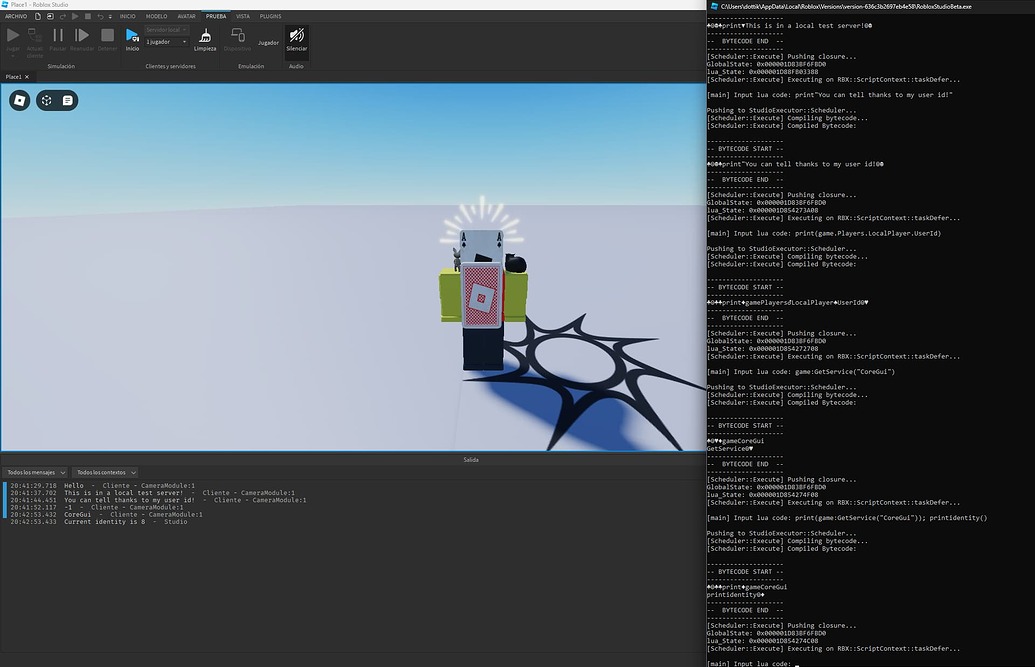This screenshot has width=1035, height=667.
Task: Click the Inicio local server icon
Action: pyautogui.click(x=132, y=34)
